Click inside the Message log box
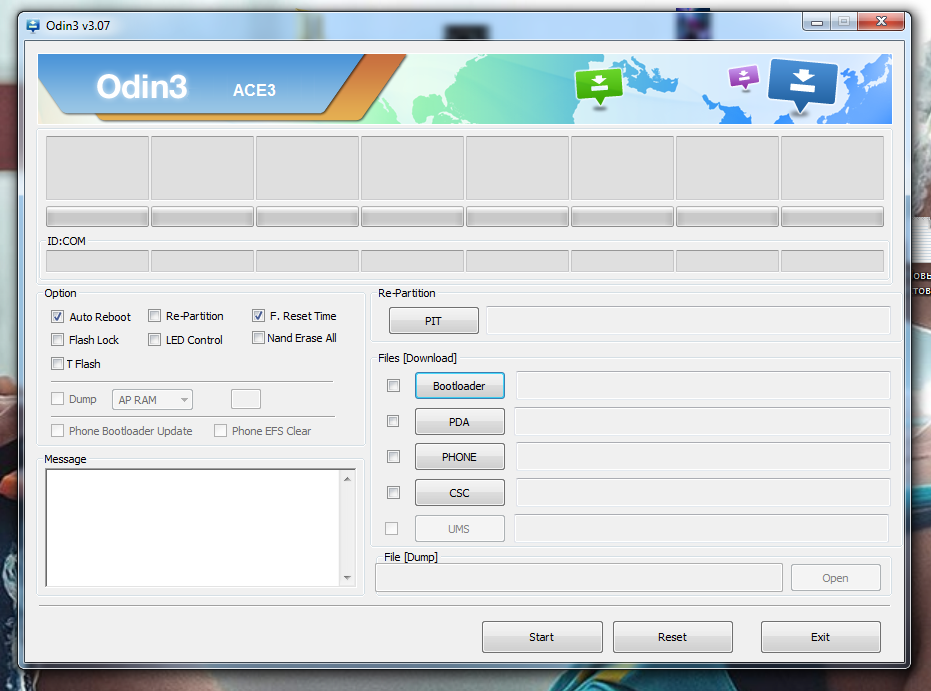 coord(193,528)
